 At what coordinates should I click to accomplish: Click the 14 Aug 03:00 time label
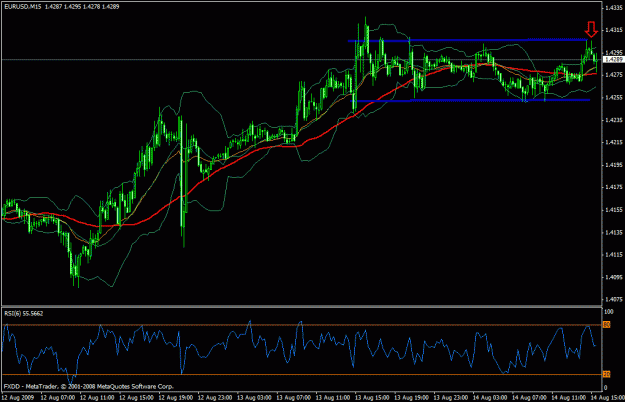click(490, 398)
